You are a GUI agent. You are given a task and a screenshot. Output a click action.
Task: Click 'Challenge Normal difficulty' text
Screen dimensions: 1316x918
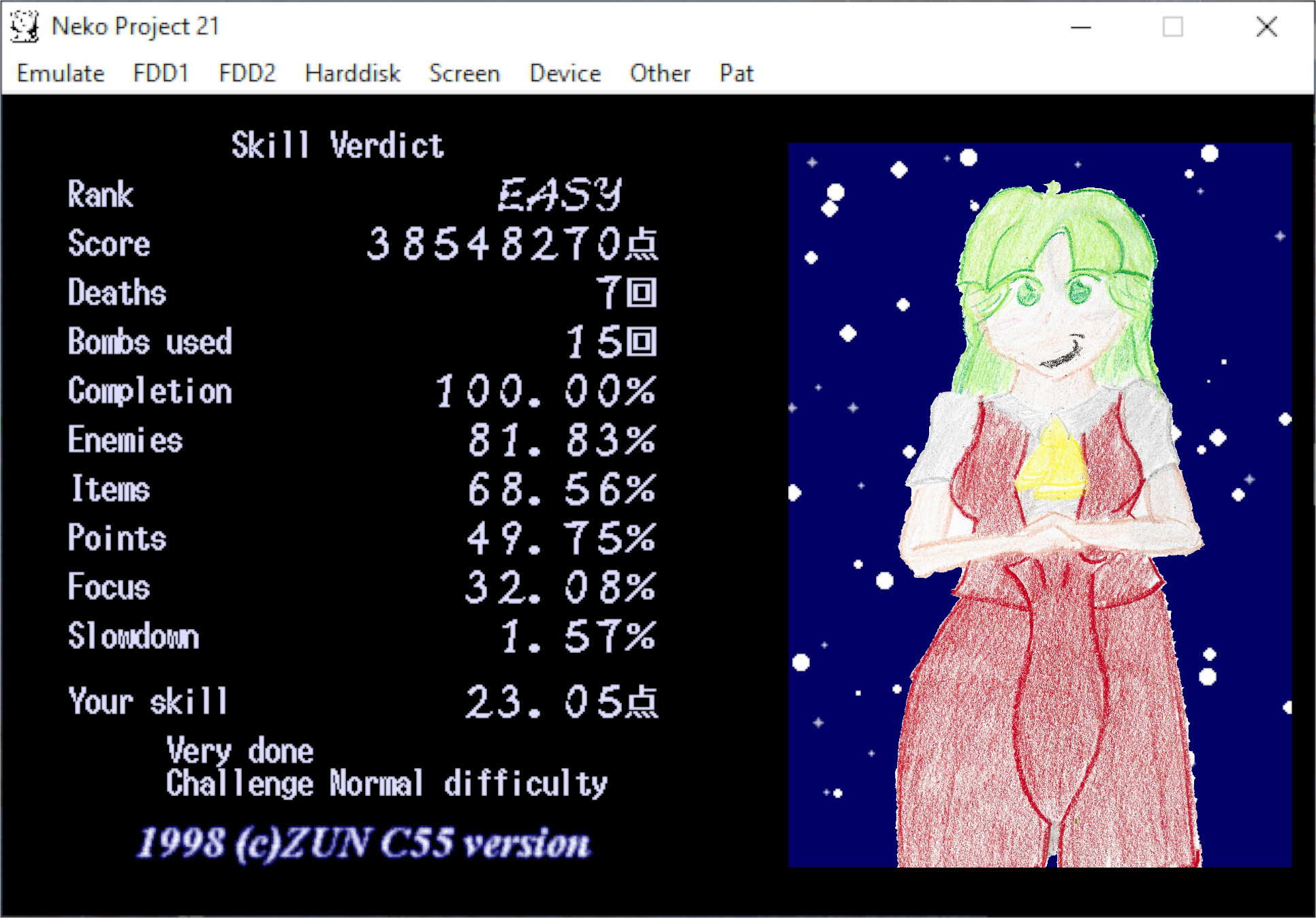[x=386, y=783]
